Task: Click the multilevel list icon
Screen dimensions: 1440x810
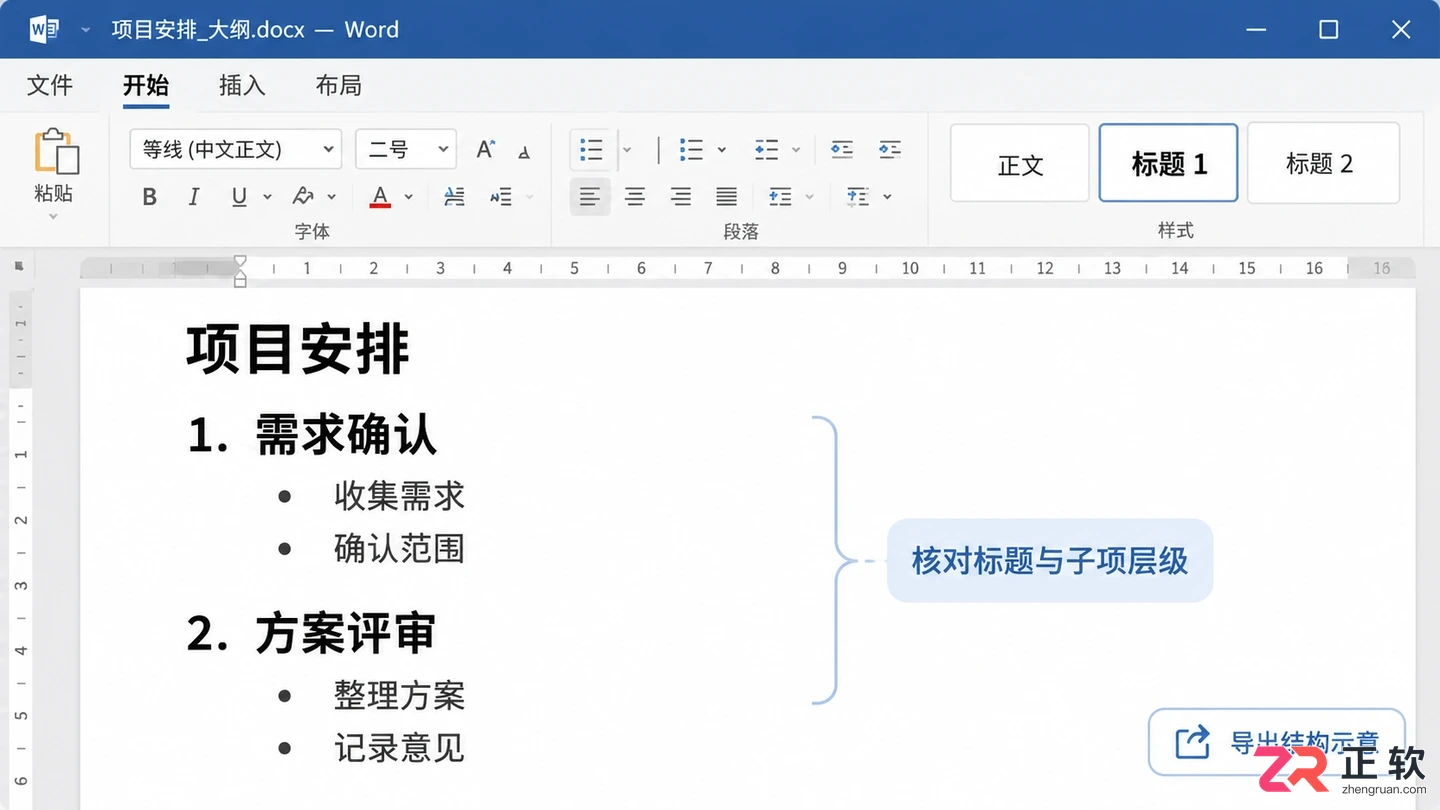Action: click(767, 150)
